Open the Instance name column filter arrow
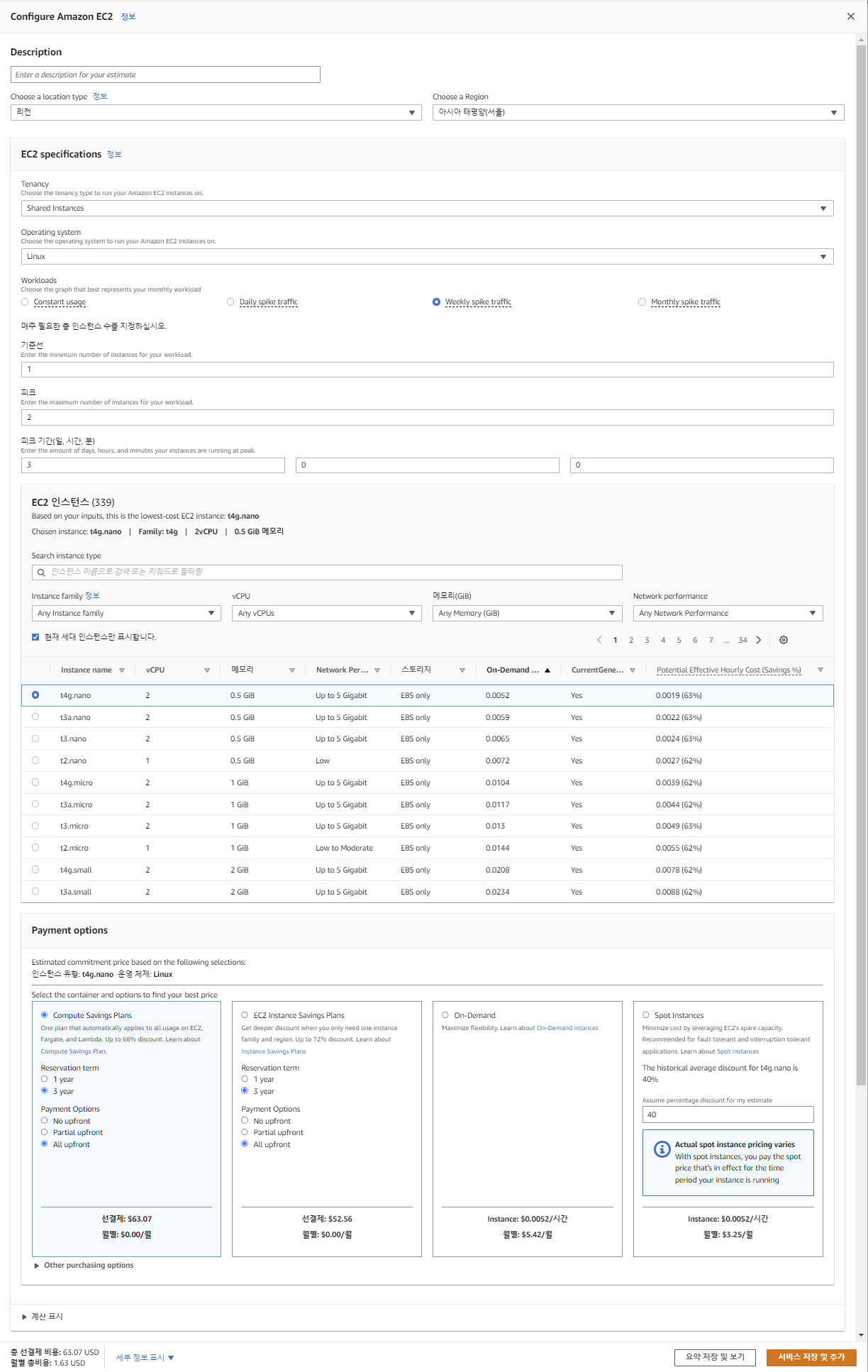 coord(122,670)
